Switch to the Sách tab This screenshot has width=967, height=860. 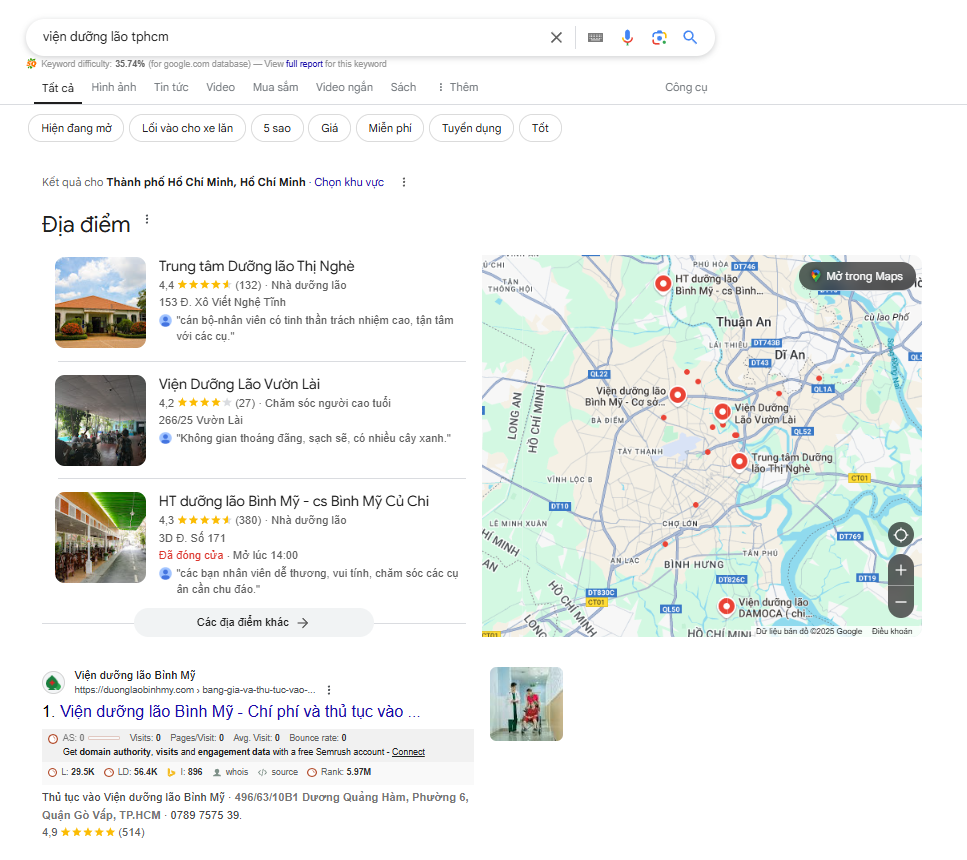pyautogui.click(x=403, y=87)
